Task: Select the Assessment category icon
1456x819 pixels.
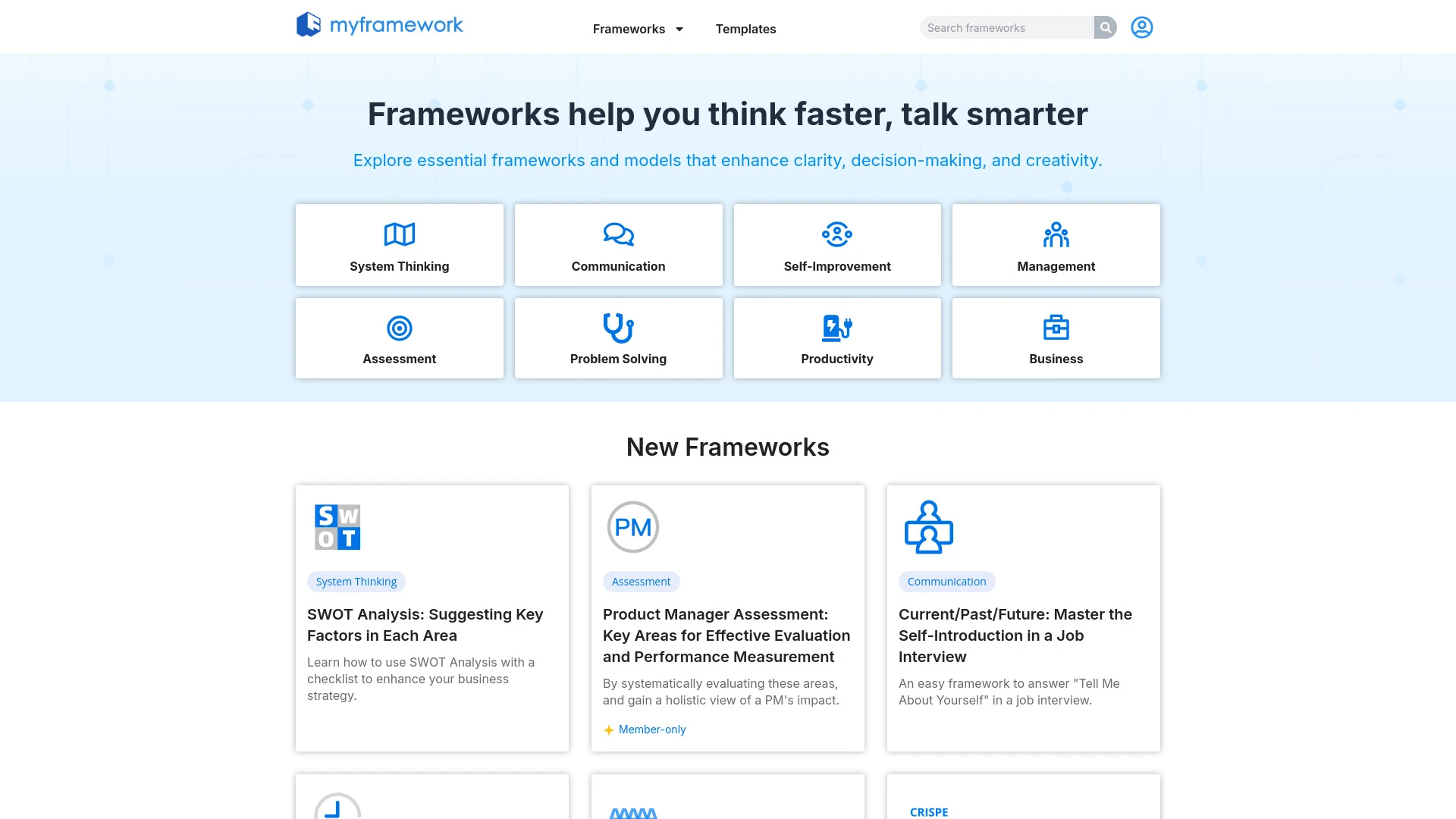Action: pyautogui.click(x=399, y=327)
